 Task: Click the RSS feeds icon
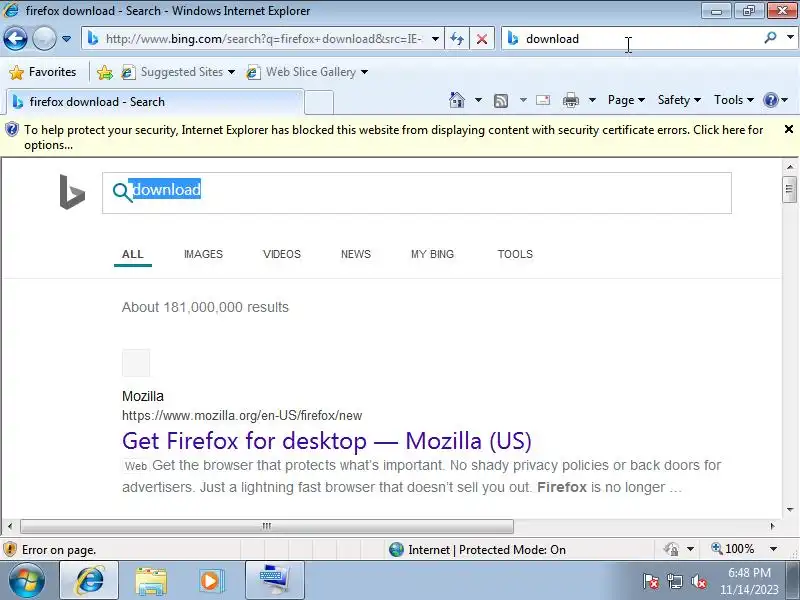pyautogui.click(x=501, y=101)
